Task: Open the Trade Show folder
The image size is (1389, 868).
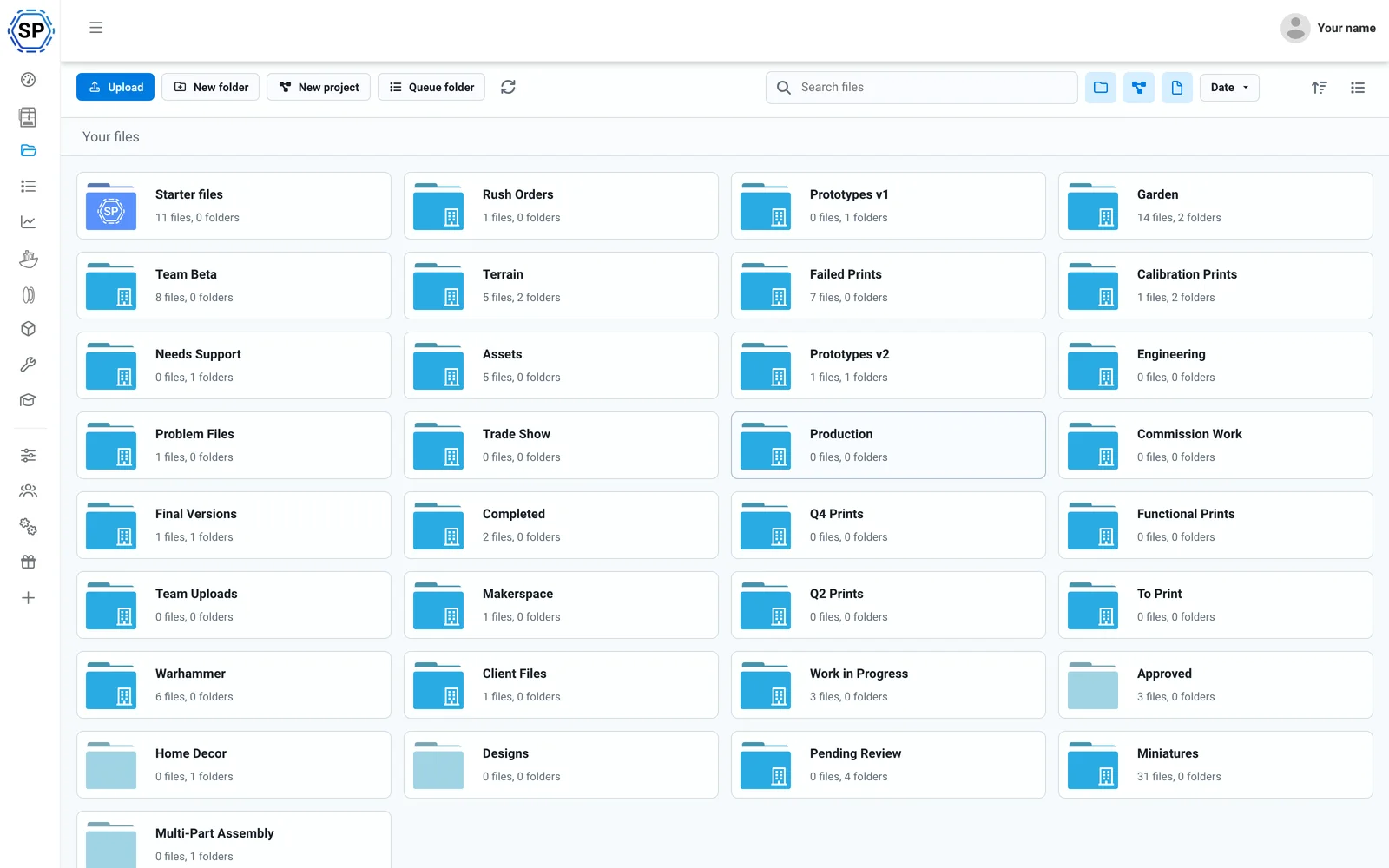Action: [x=561, y=445]
